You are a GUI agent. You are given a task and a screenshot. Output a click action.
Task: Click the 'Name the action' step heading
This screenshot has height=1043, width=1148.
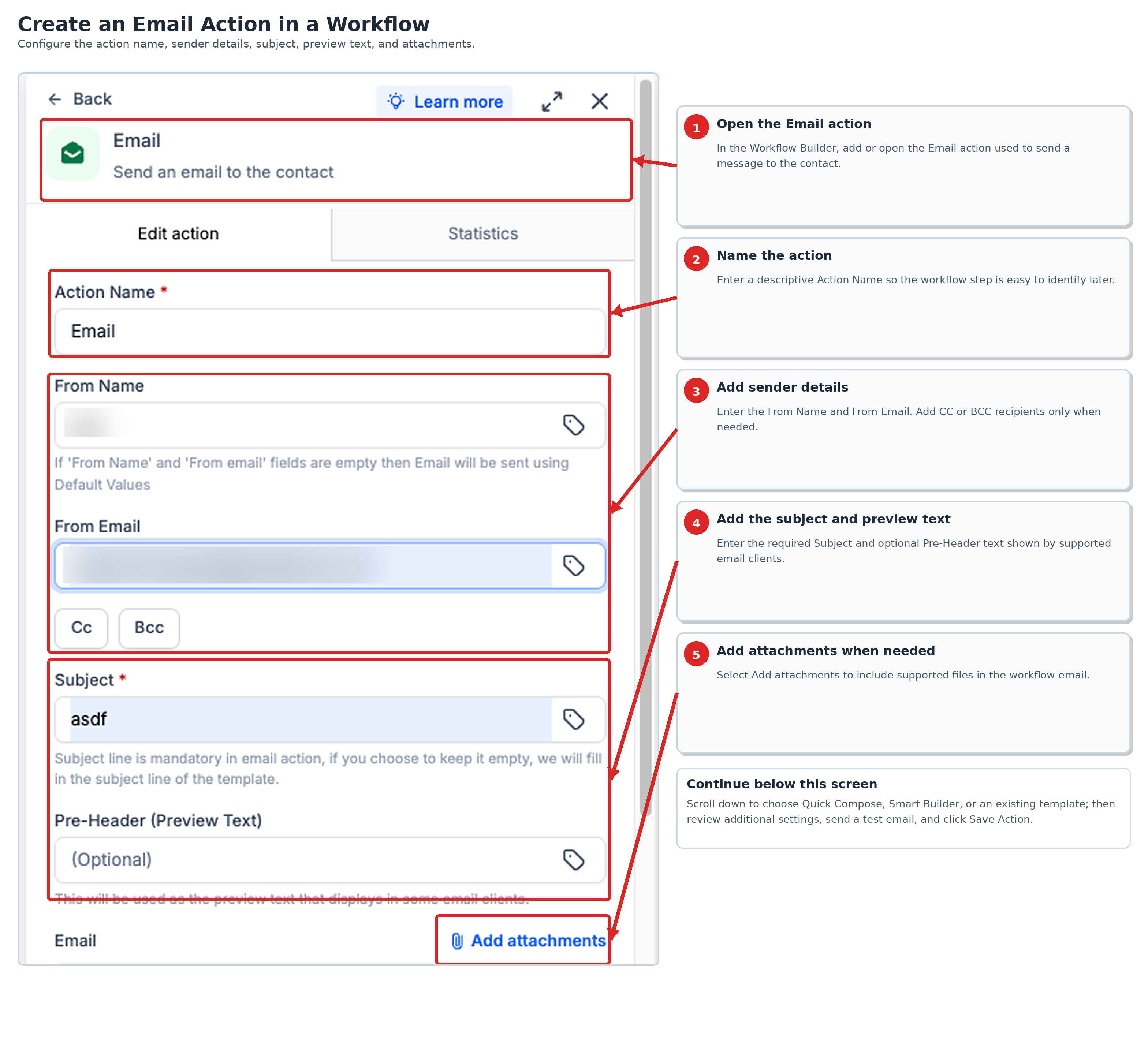point(774,255)
